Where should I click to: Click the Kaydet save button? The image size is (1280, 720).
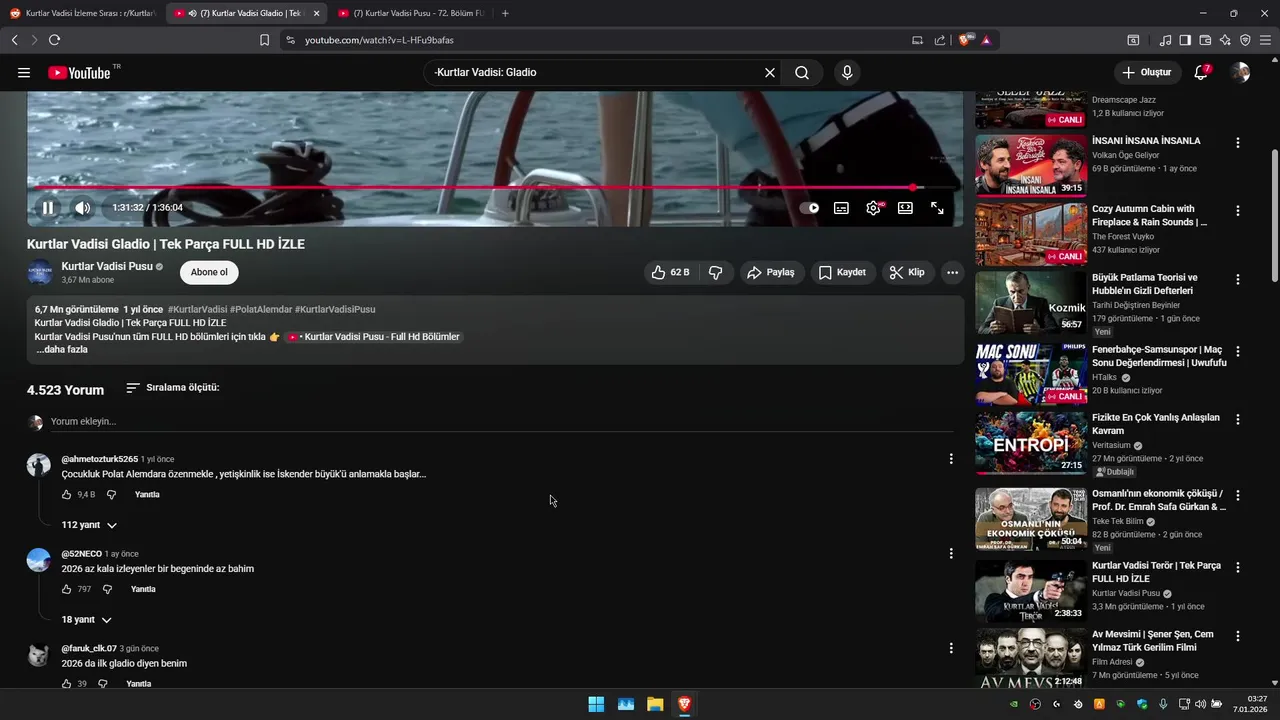pyautogui.click(x=842, y=272)
